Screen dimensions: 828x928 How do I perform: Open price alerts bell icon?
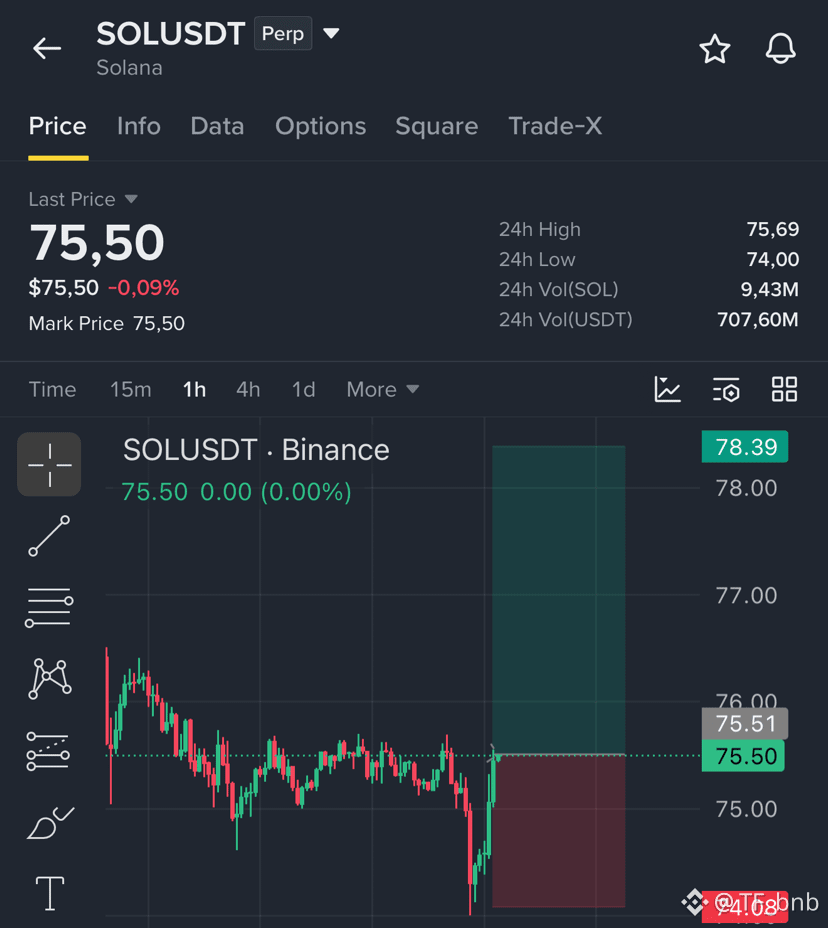tap(780, 49)
